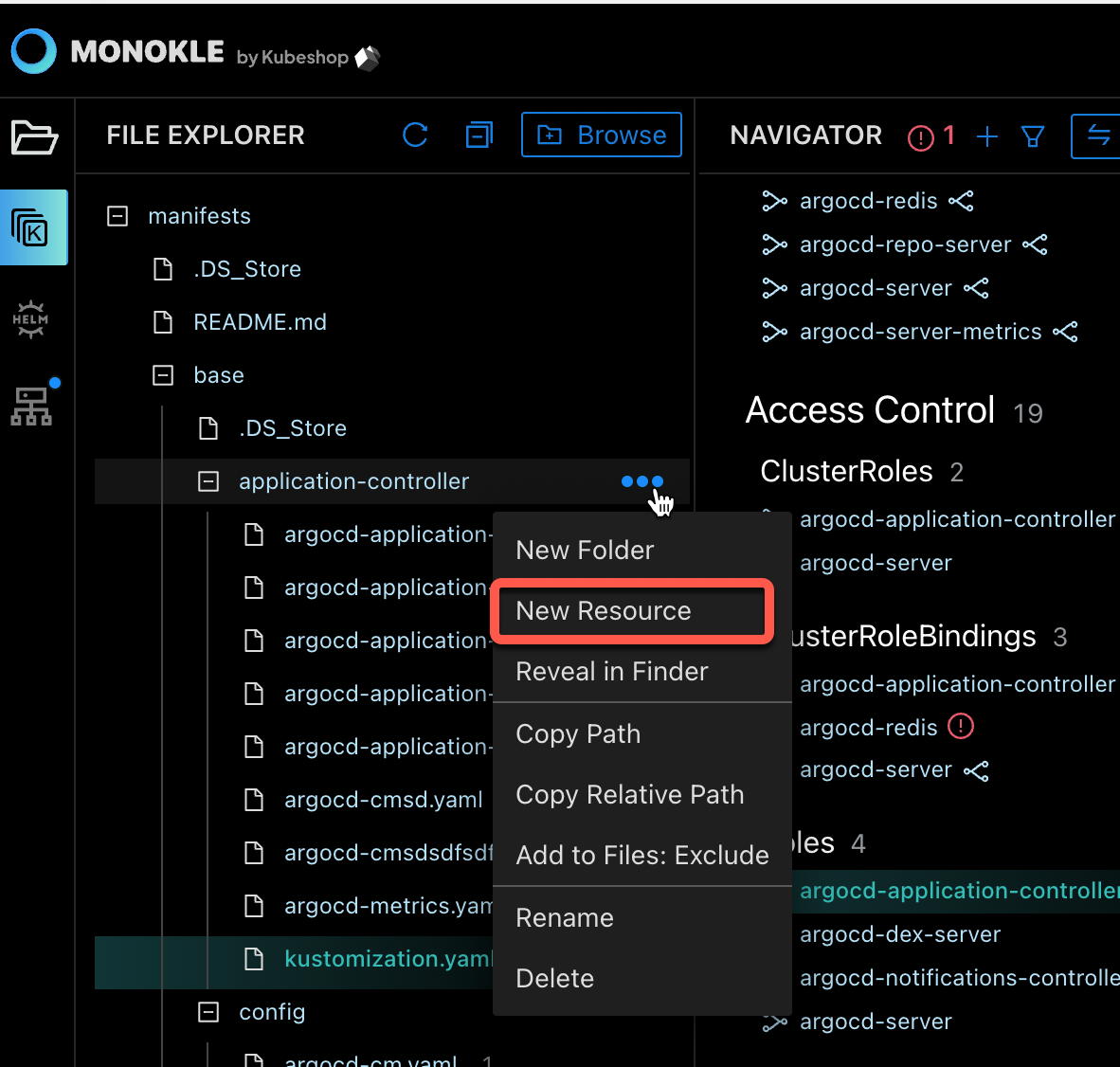This screenshot has height=1067, width=1120.
Task: Open the cluster diagram sidebar icon
Action: click(x=31, y=406)
